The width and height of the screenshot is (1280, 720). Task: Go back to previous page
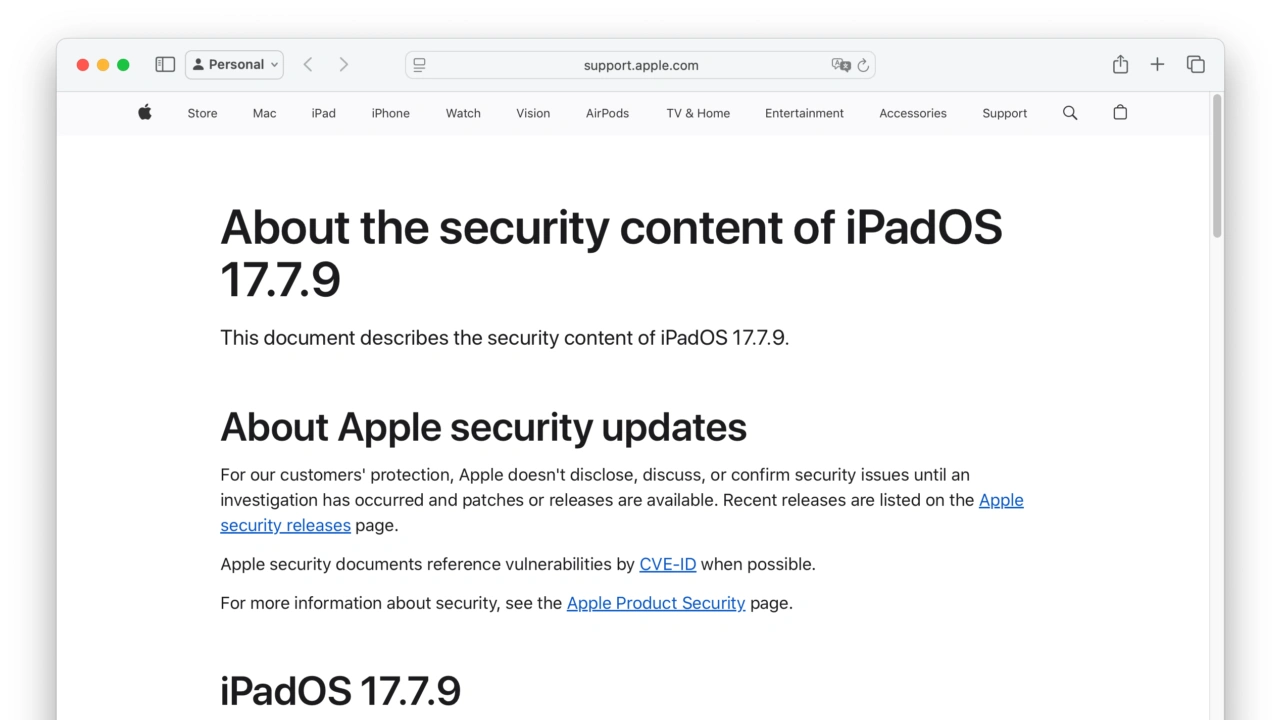coord(308,65)
